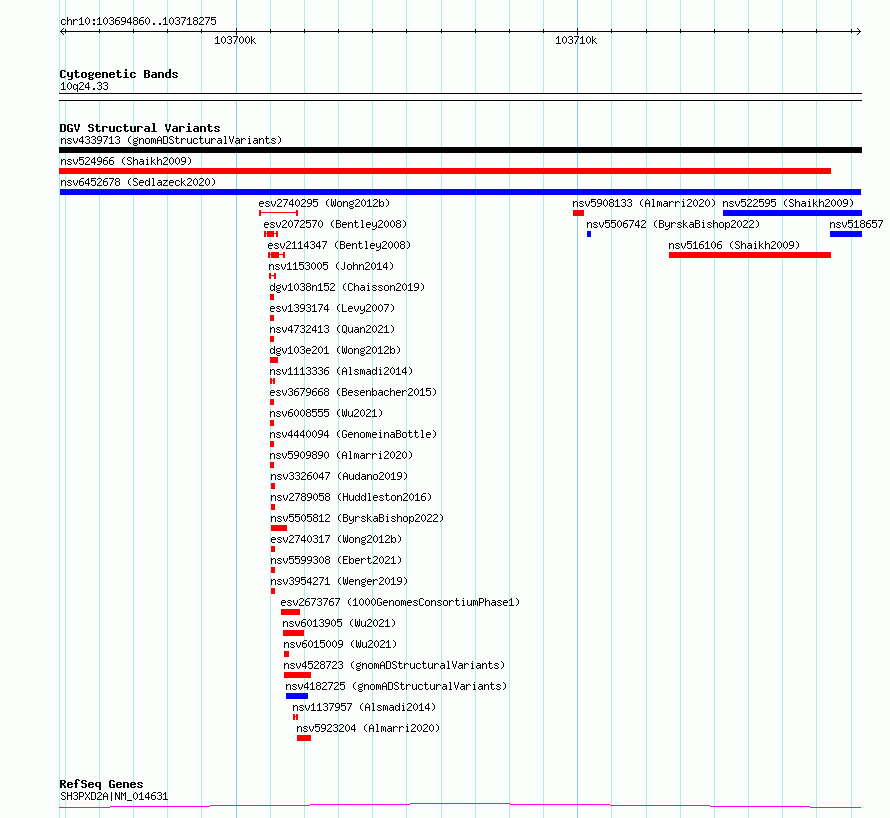
Task: Click the red nsv4528723 variant bar
Action: point(297,676)
